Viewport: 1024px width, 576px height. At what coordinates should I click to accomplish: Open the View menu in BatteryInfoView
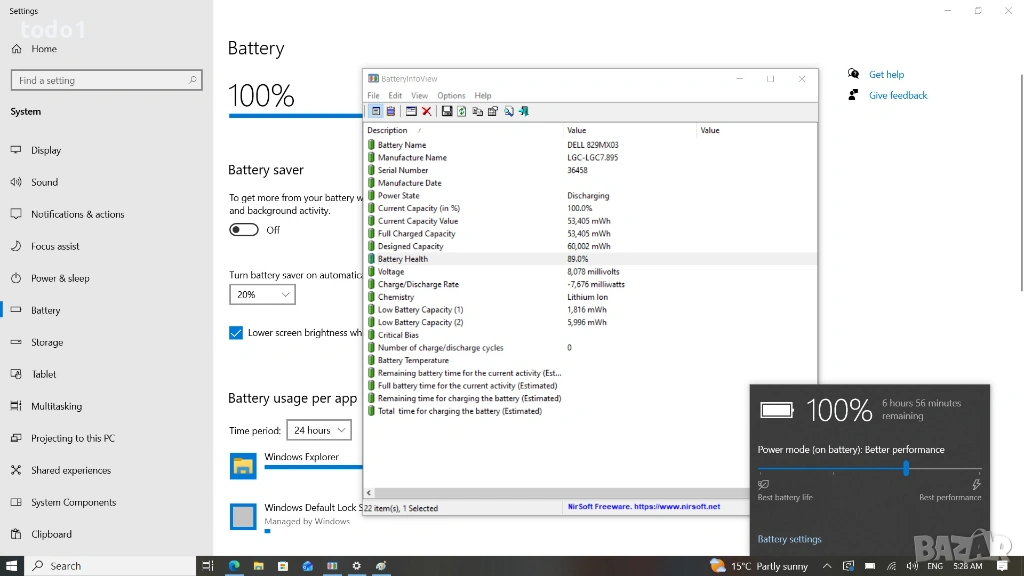click(x=419, y=96)
